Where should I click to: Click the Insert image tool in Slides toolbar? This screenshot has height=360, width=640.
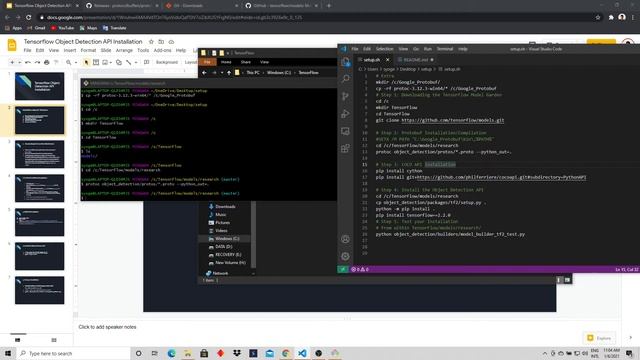tap(105, 62)
